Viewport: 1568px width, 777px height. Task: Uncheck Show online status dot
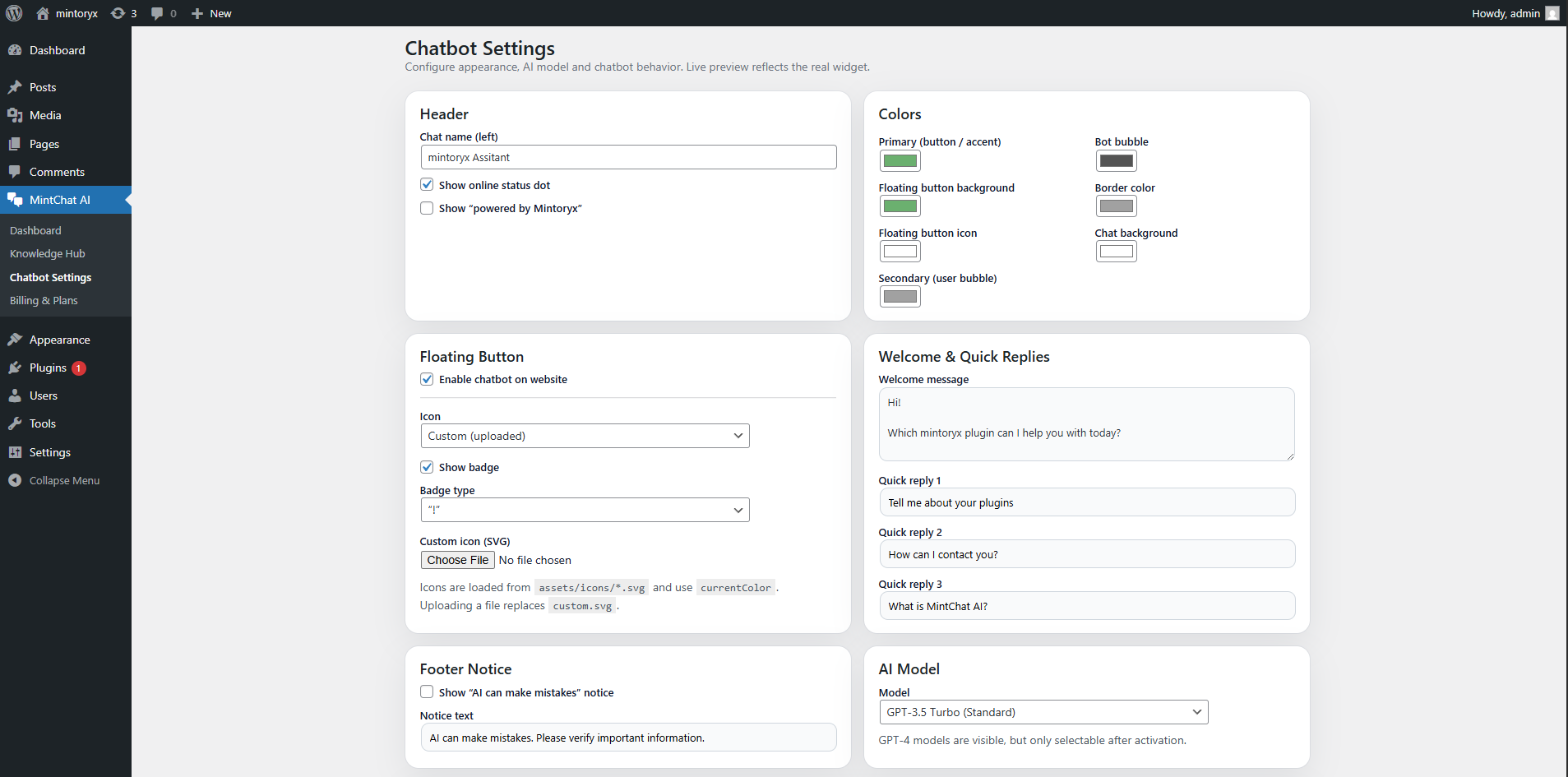(427, 184)
